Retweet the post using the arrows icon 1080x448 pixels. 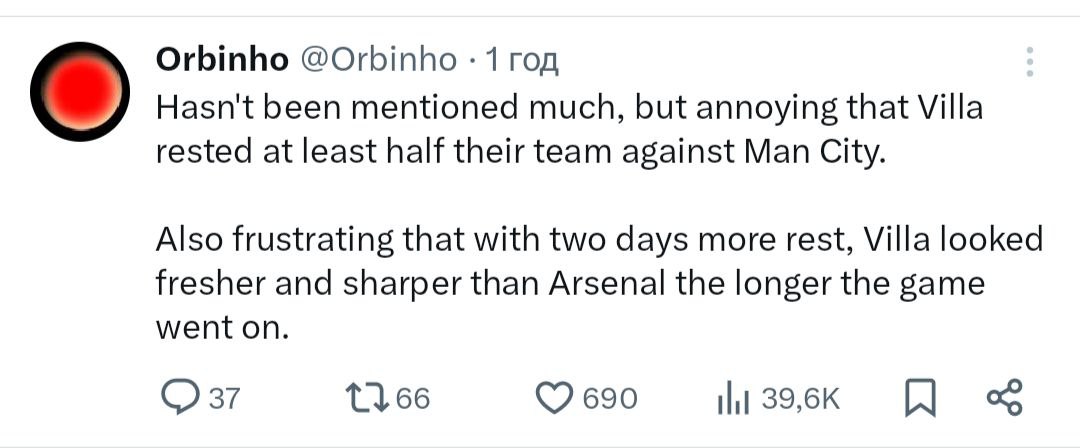click(x=375, y=398)
